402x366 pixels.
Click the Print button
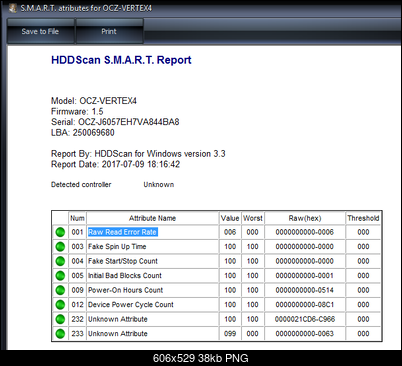point(109,31)
